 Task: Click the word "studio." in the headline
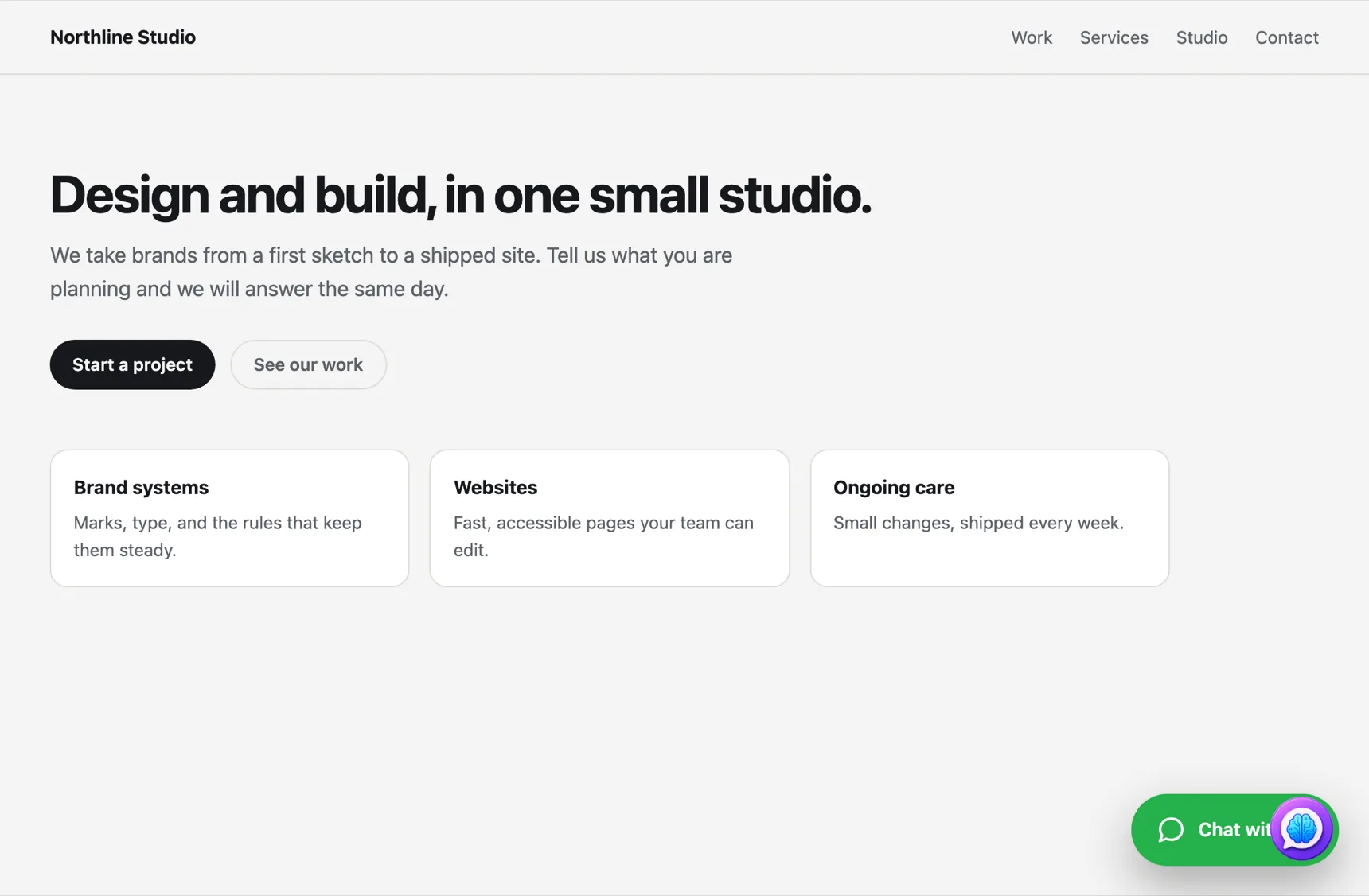tap(795, 195)
